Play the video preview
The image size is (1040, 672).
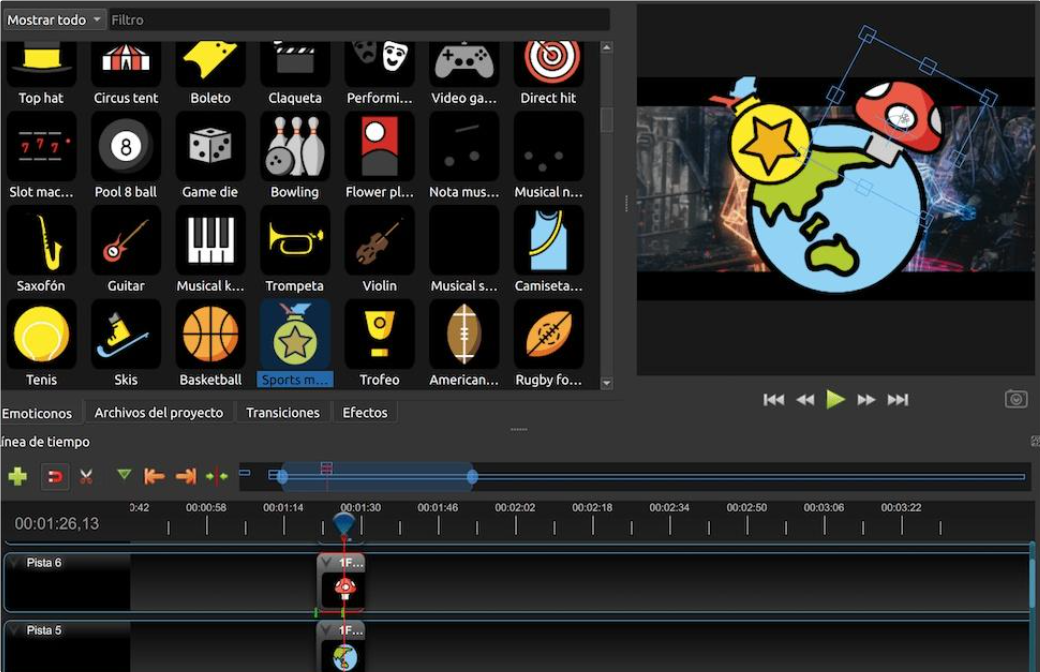pos(835,399)
